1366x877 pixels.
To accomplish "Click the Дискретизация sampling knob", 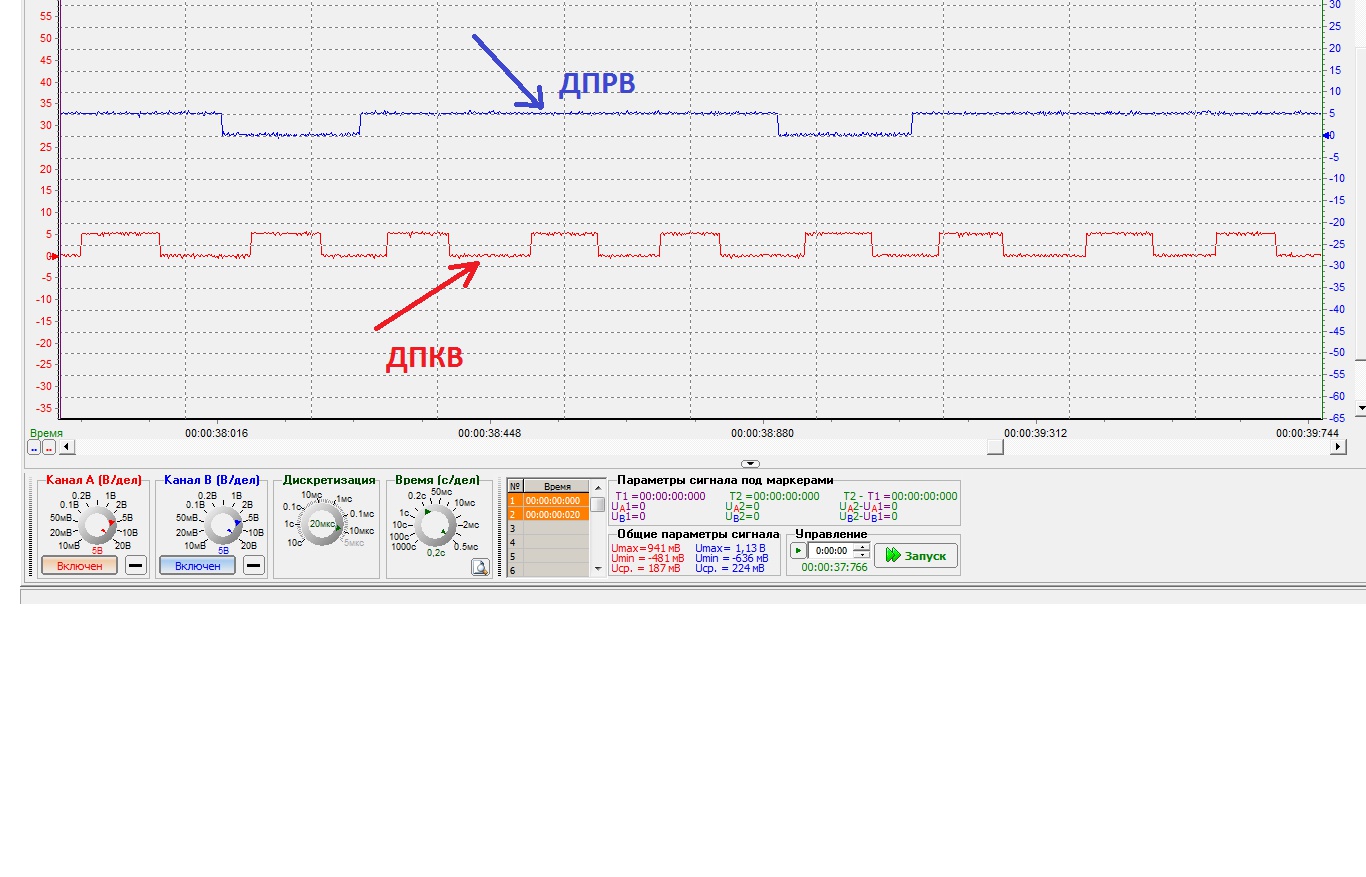I will (x=322, y=524).
